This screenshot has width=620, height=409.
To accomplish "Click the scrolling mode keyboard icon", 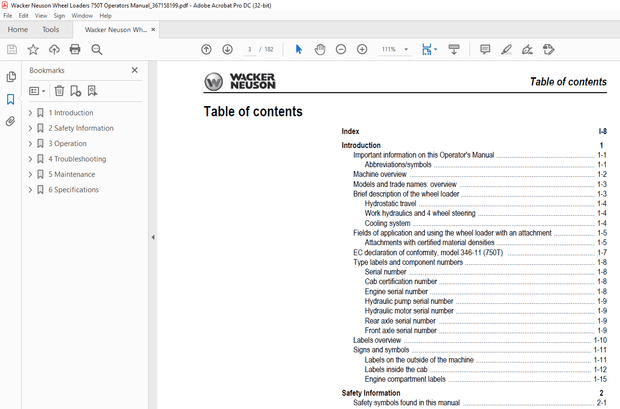I will click(x=454, y=49).
